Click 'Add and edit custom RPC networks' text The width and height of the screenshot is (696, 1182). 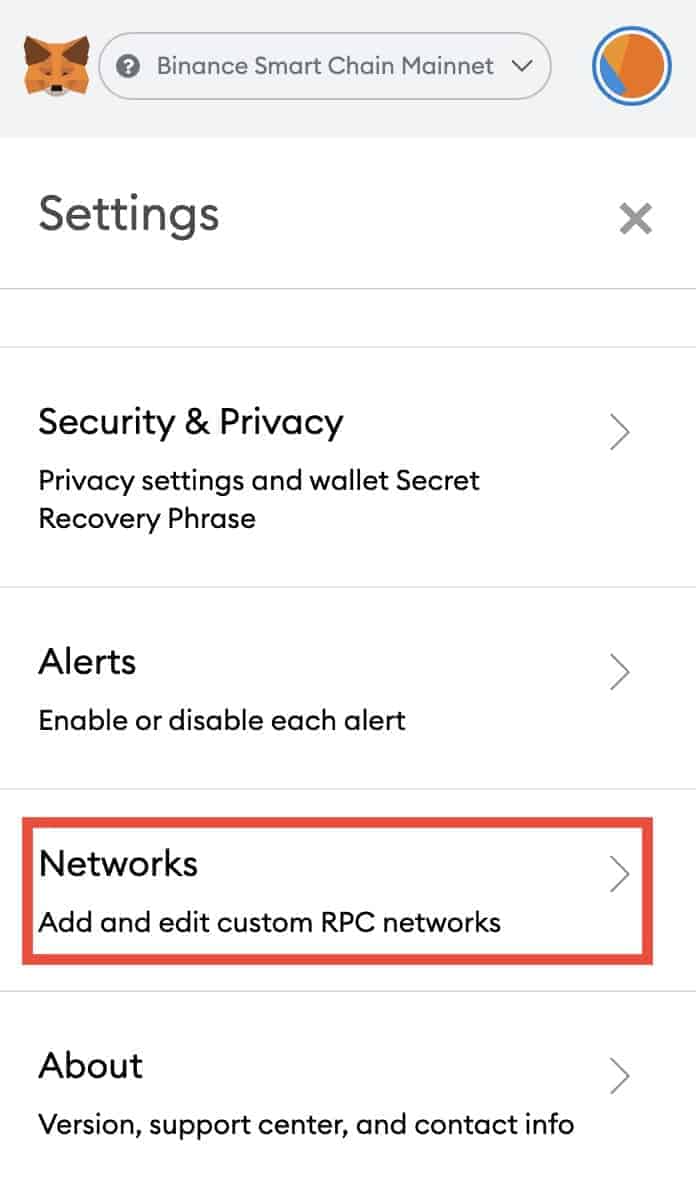270,922
